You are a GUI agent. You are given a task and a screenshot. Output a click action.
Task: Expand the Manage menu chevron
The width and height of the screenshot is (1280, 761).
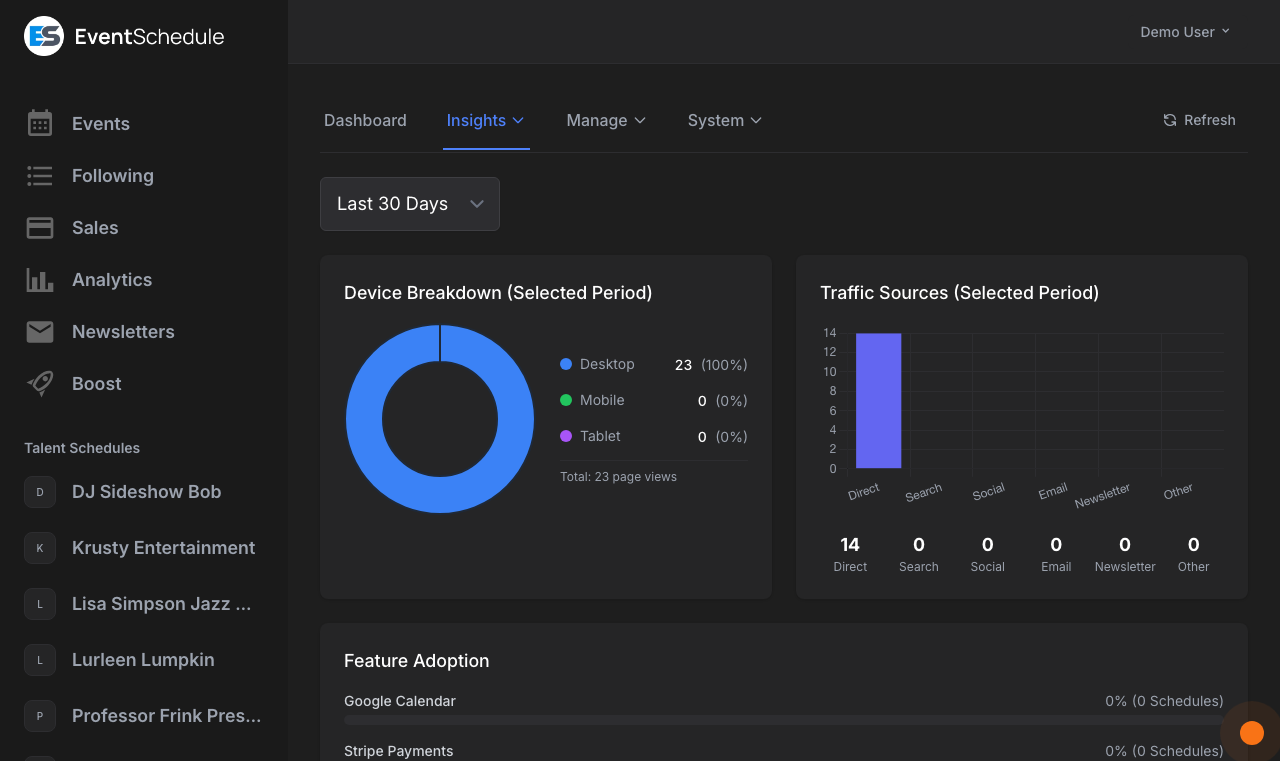(640, 120)
